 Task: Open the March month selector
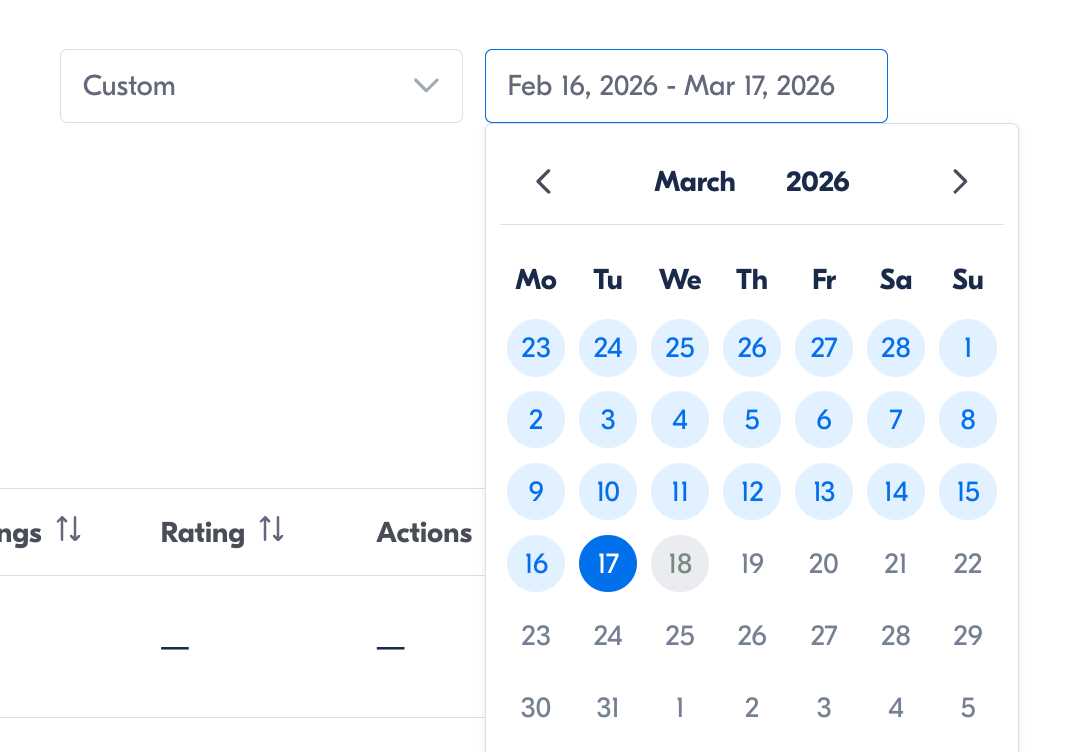(x=695, y=182)
